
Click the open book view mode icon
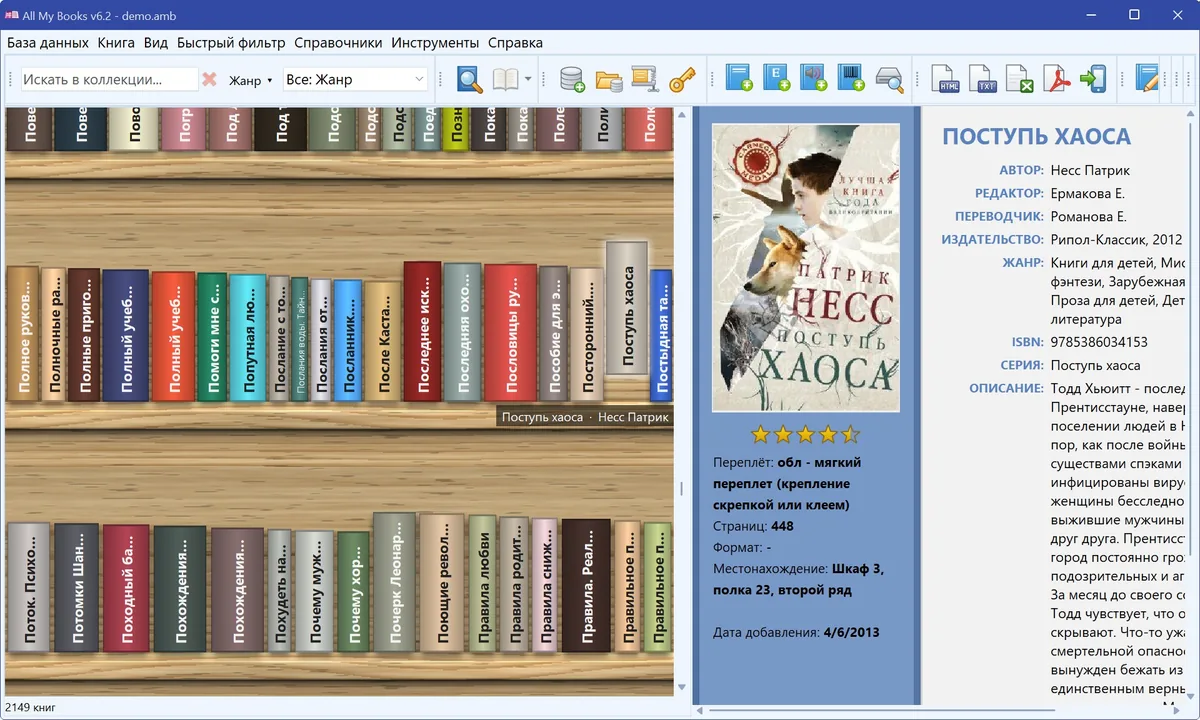[506, 79]
